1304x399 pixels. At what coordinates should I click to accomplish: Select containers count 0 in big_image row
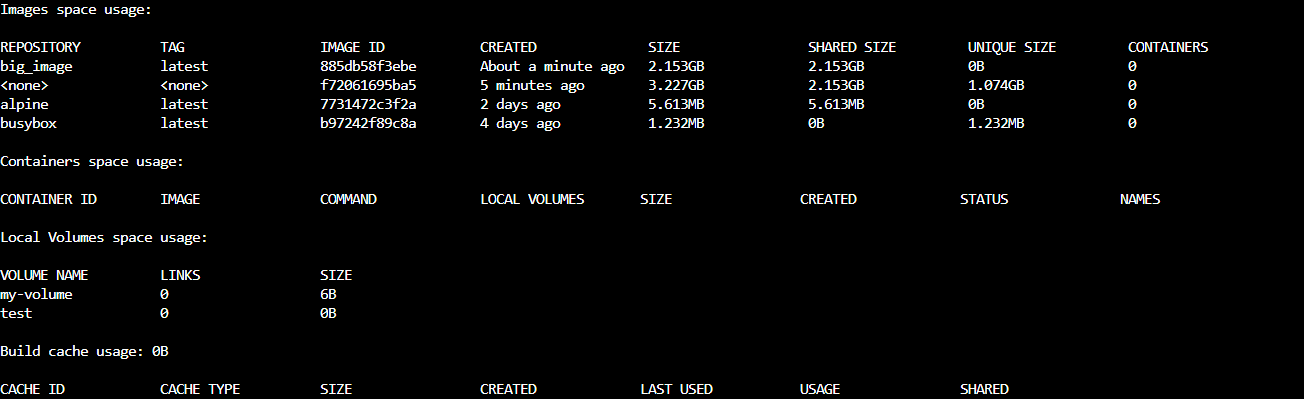pos(1132,66)
